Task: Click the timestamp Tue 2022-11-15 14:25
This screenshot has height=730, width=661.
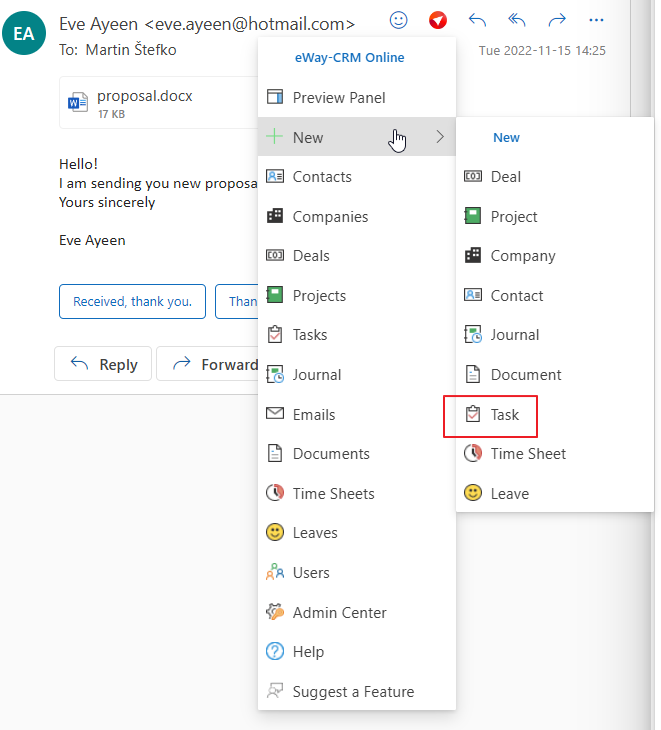Action: 542,50
